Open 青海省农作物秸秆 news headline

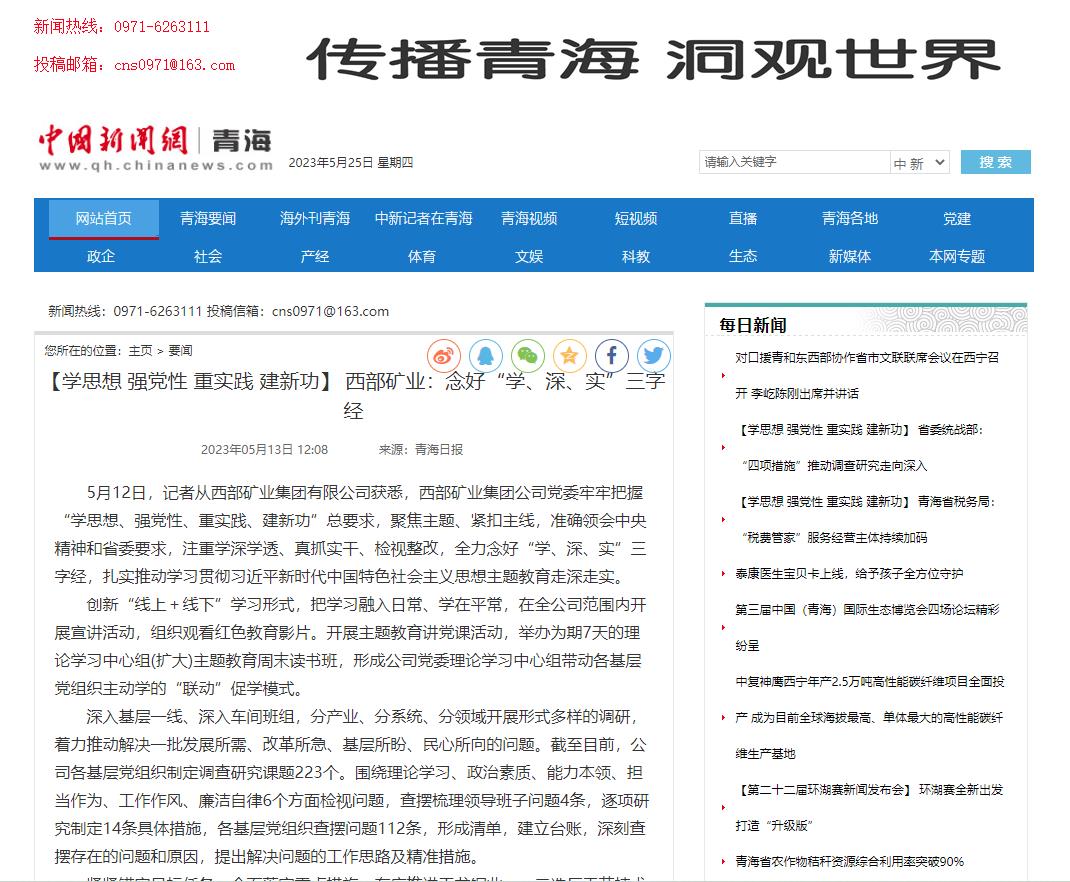849,861
